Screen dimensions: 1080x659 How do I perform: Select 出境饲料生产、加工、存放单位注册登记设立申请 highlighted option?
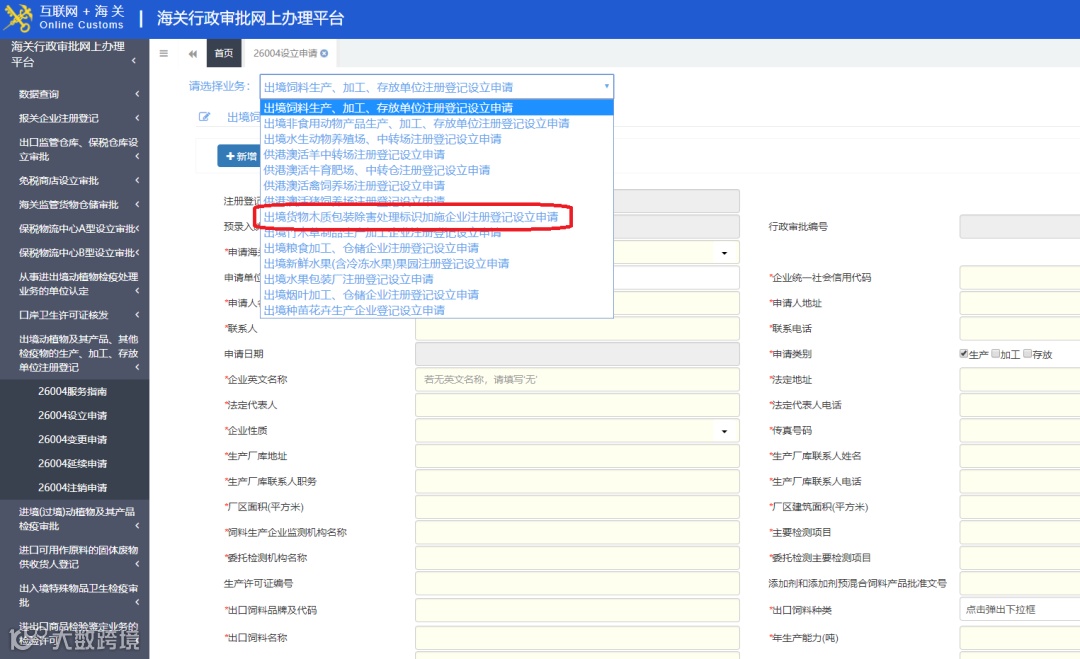pos(437,107)
